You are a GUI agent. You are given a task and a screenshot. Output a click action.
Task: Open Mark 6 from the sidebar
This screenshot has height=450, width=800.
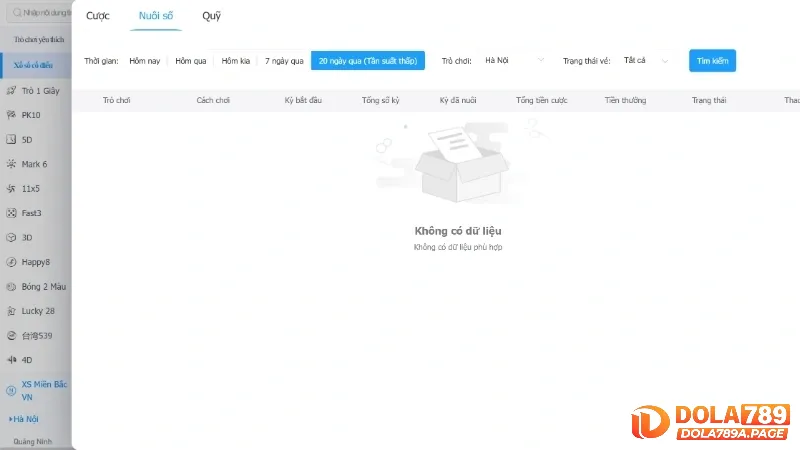pyautogui.click(x=11, y=164)
